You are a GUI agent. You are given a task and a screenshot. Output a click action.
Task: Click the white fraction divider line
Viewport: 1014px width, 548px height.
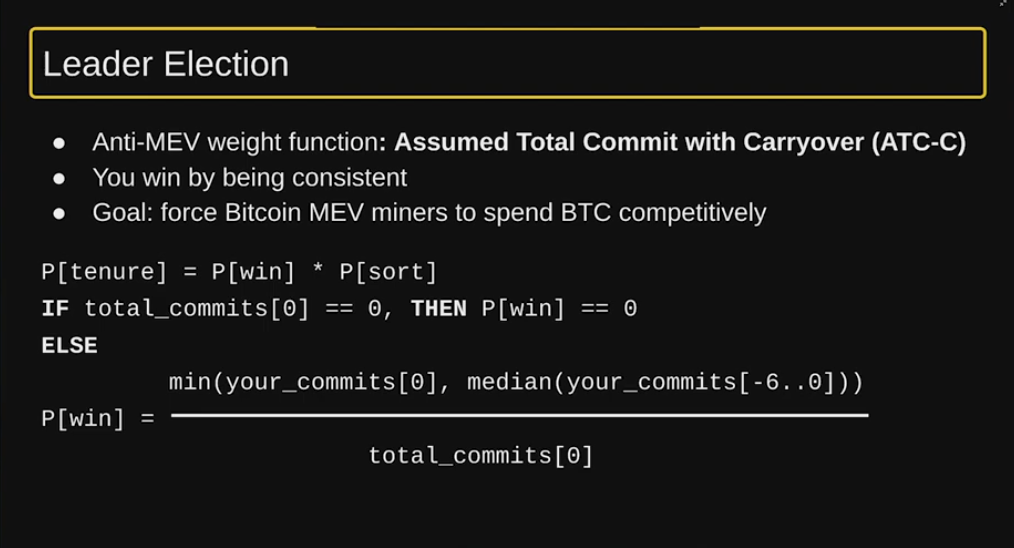pyautogui.click(x=520, y=415)
